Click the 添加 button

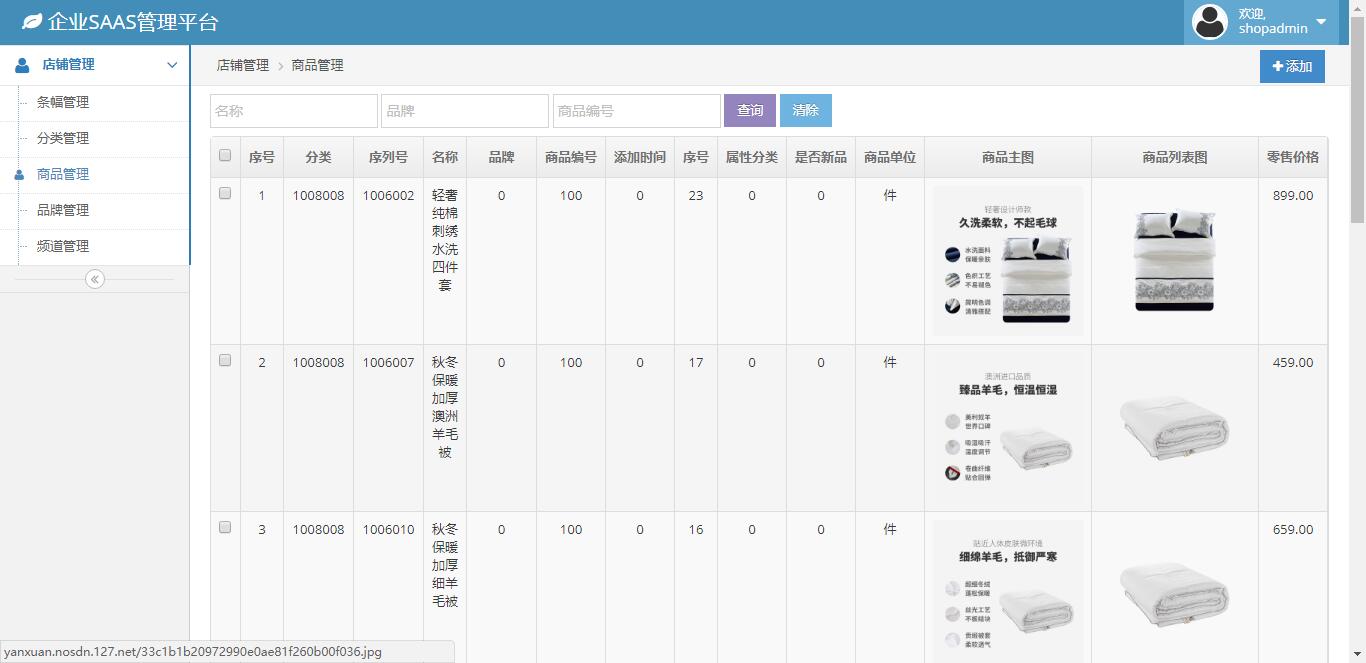1292,66
